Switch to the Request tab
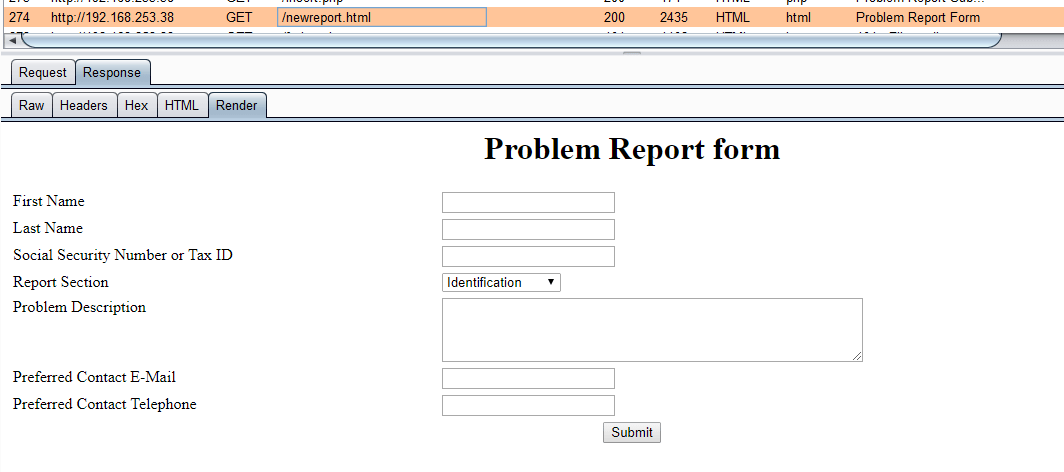The height and width of the screenshot is (472, 1064). tap(43, 73)
